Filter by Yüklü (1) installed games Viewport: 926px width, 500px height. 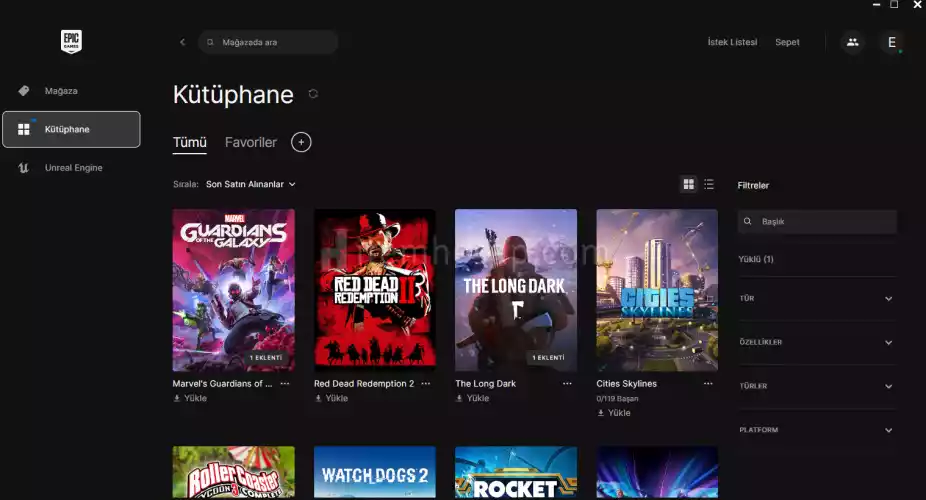[755, 259]
